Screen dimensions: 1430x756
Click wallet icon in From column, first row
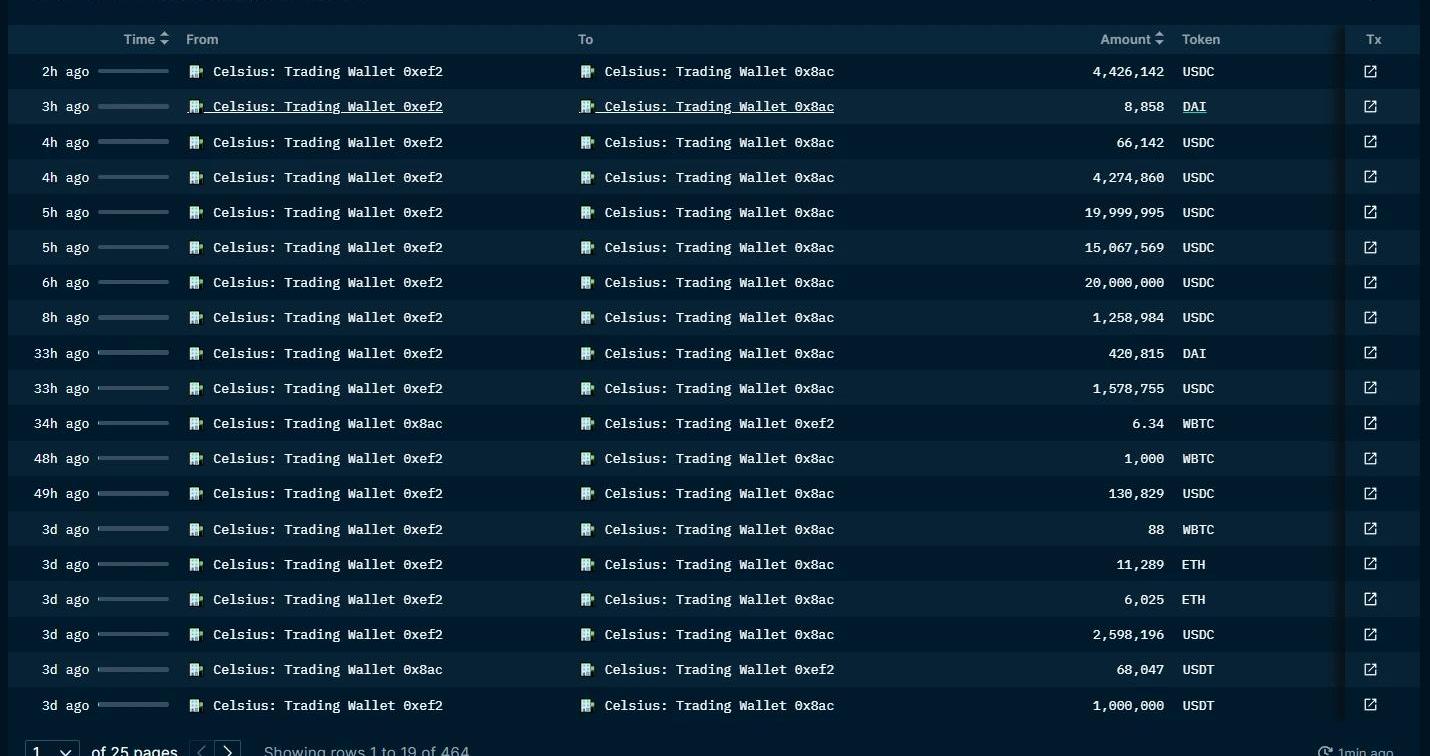pos(196,72)
